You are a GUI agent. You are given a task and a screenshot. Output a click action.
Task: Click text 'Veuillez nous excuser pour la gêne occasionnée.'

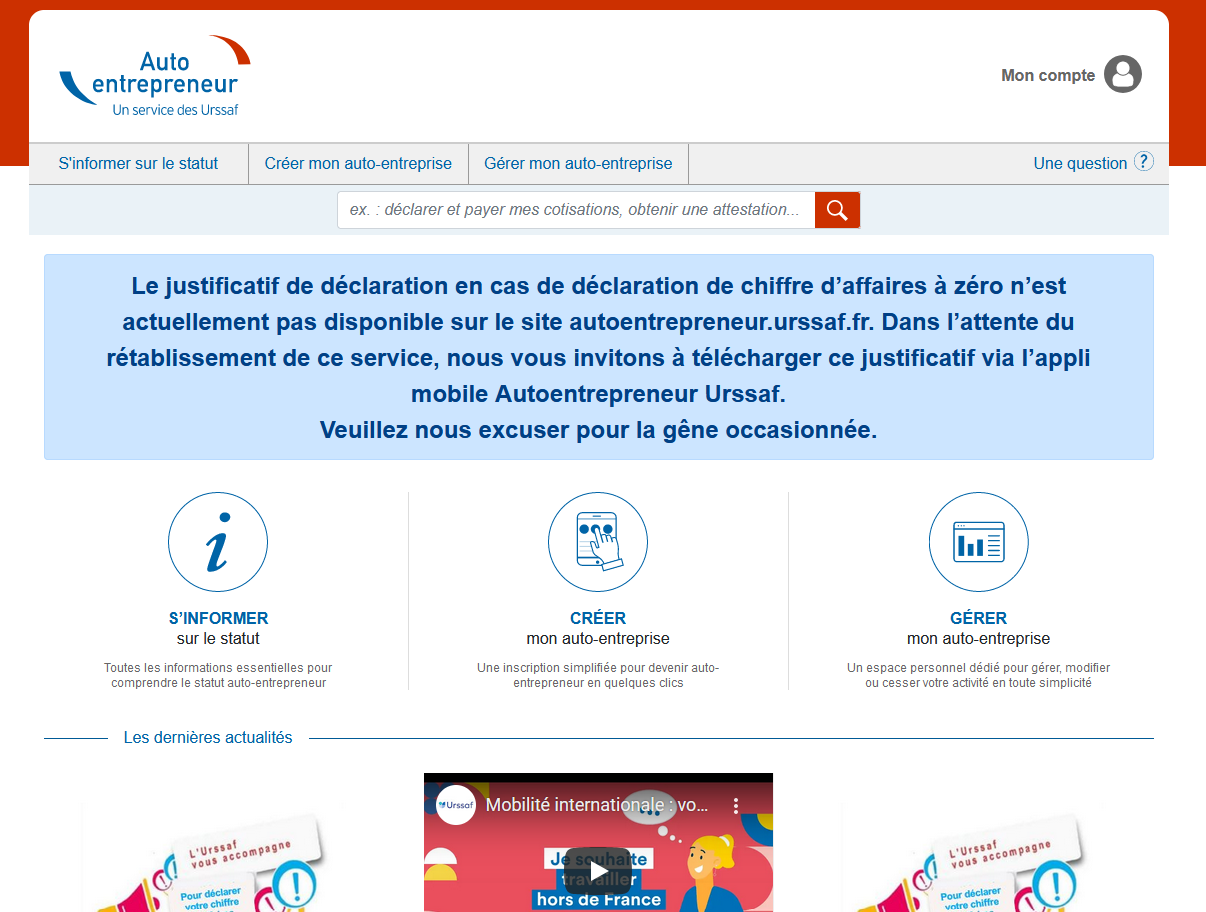[x=598, y=430]
